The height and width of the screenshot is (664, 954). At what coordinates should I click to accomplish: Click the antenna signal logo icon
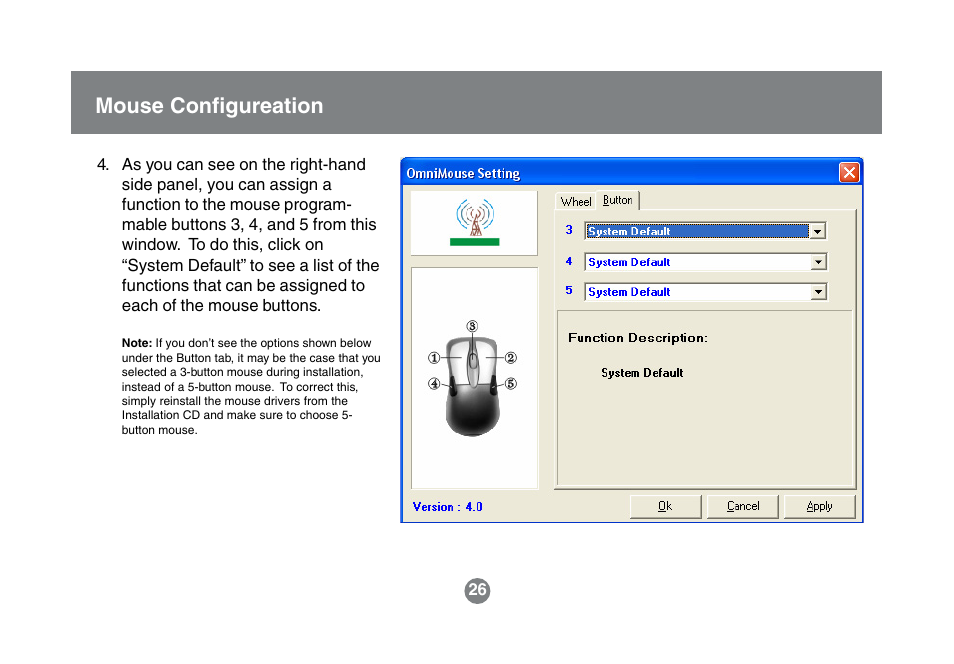(x=475, y=222)
